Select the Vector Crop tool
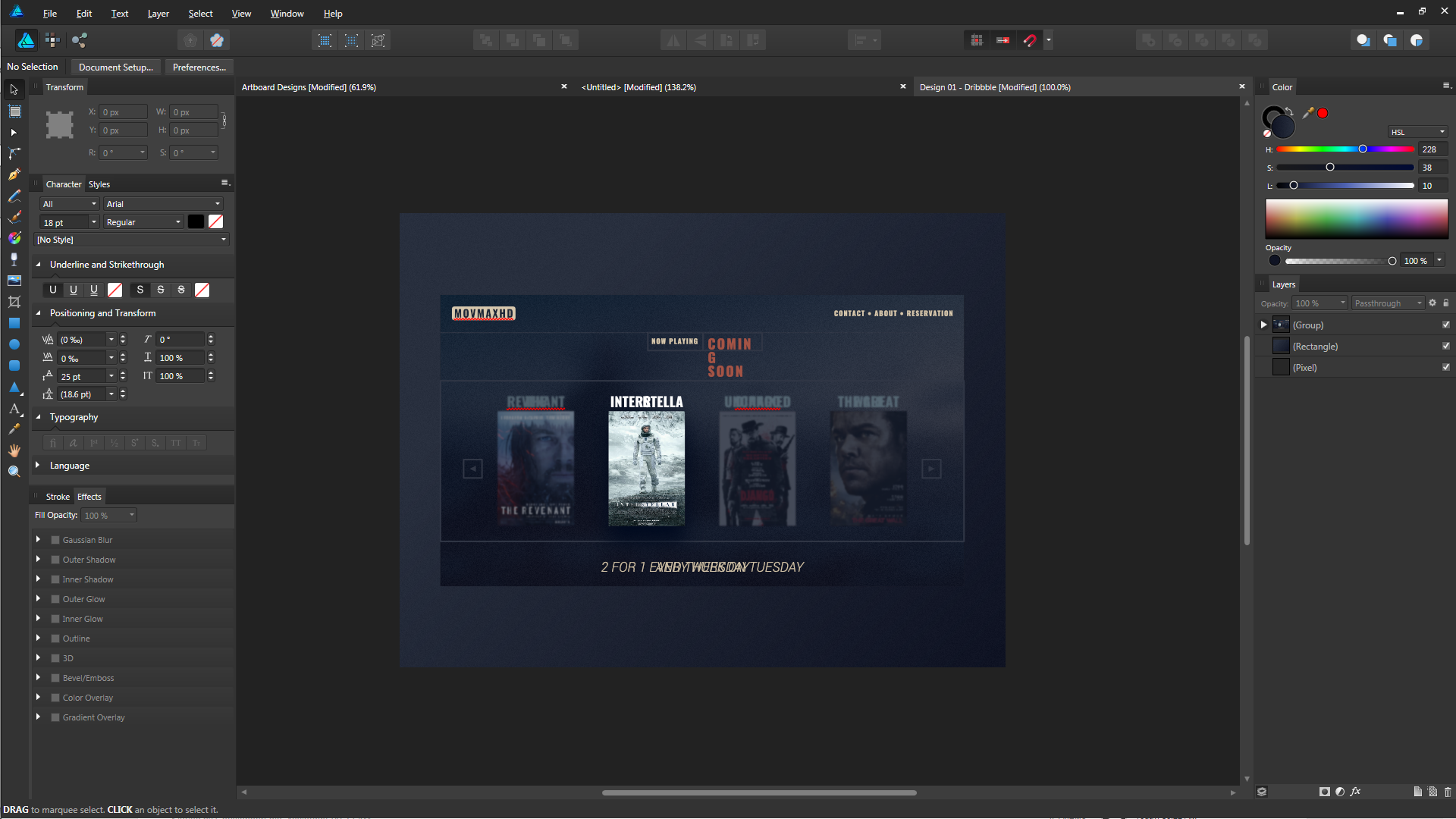Viewport: 1456px width, 819px height. pyautogui.click(x=14, y=302)
